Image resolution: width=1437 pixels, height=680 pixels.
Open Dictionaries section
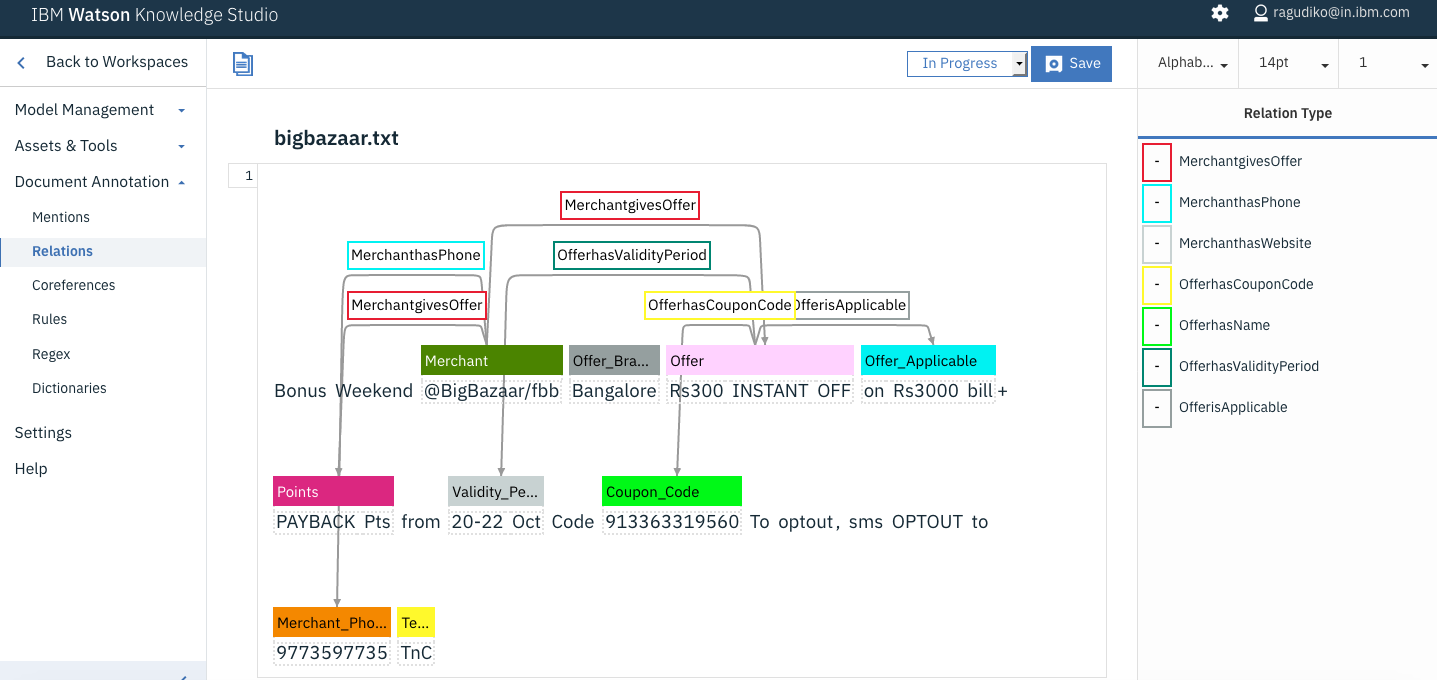click(69, 388)
